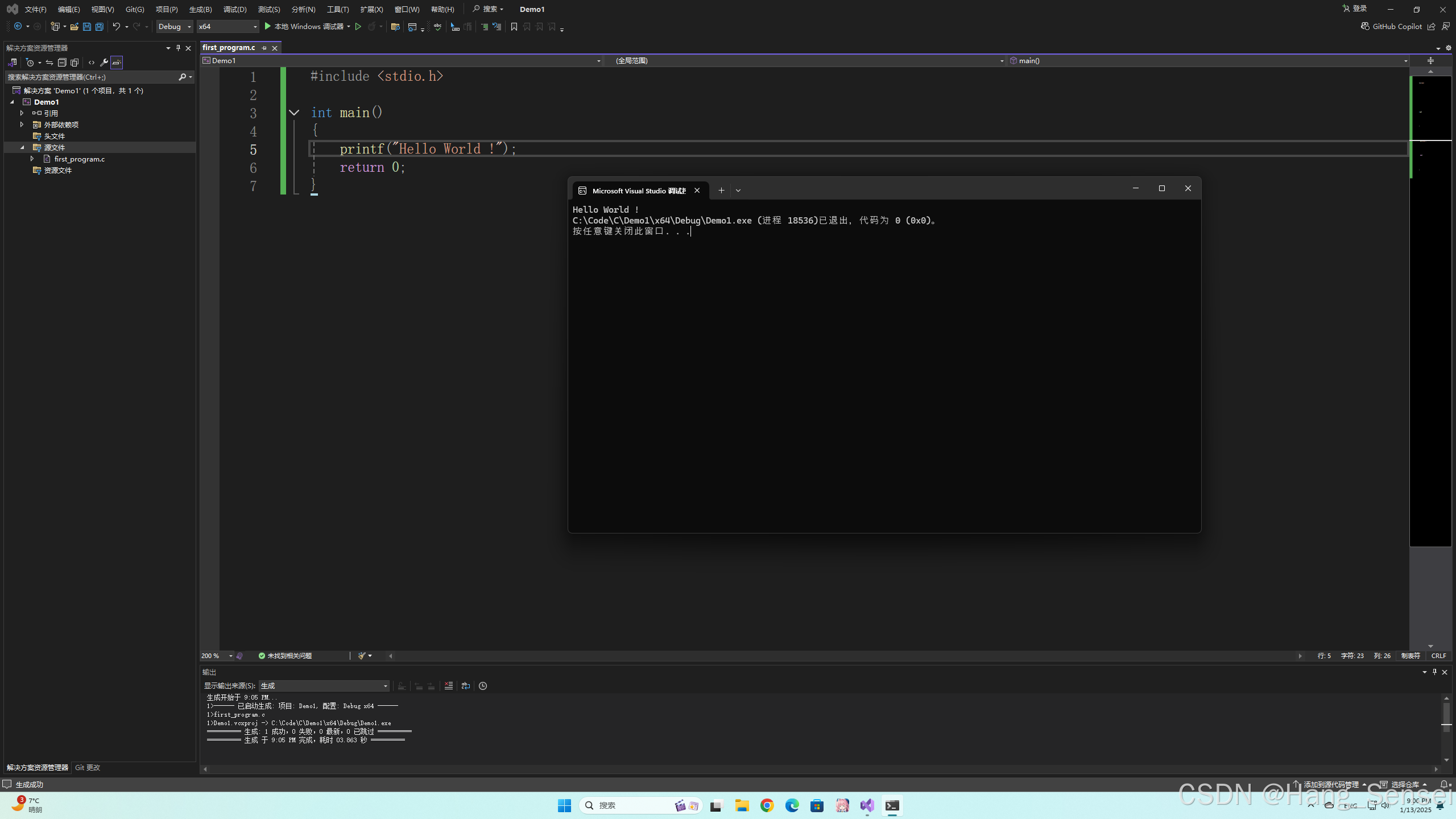Screen dimensions: 1456x819
Task: Click the bookmark toggle icon in toolbar
Action: 514,27
